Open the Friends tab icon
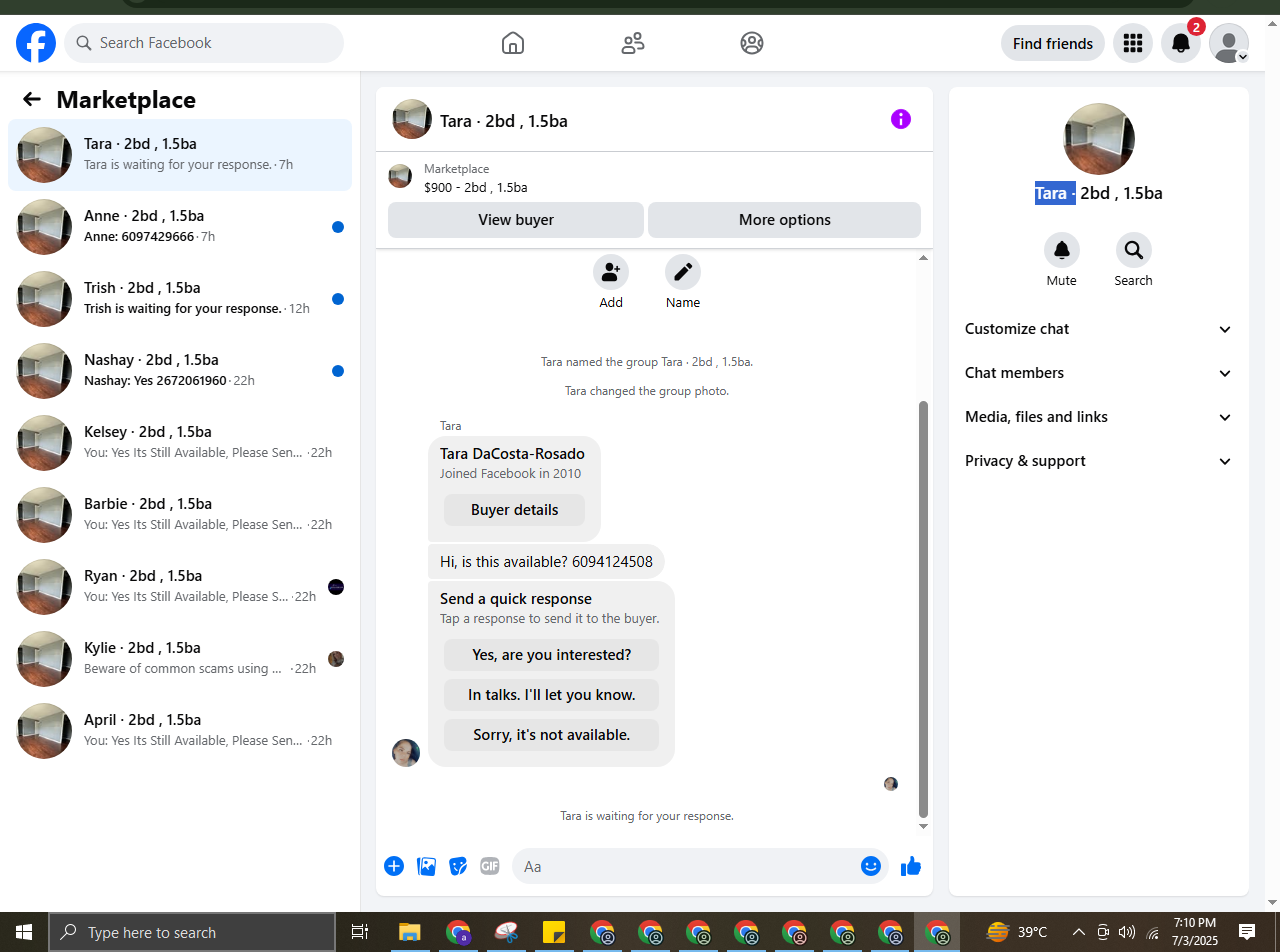This screenshot has width=1280, height=952. coord(632,43)
